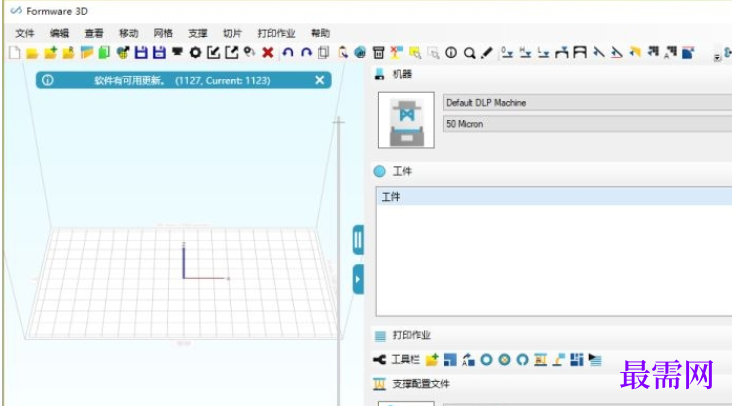
Task: Open the 查看 menu
Action: 94,33
